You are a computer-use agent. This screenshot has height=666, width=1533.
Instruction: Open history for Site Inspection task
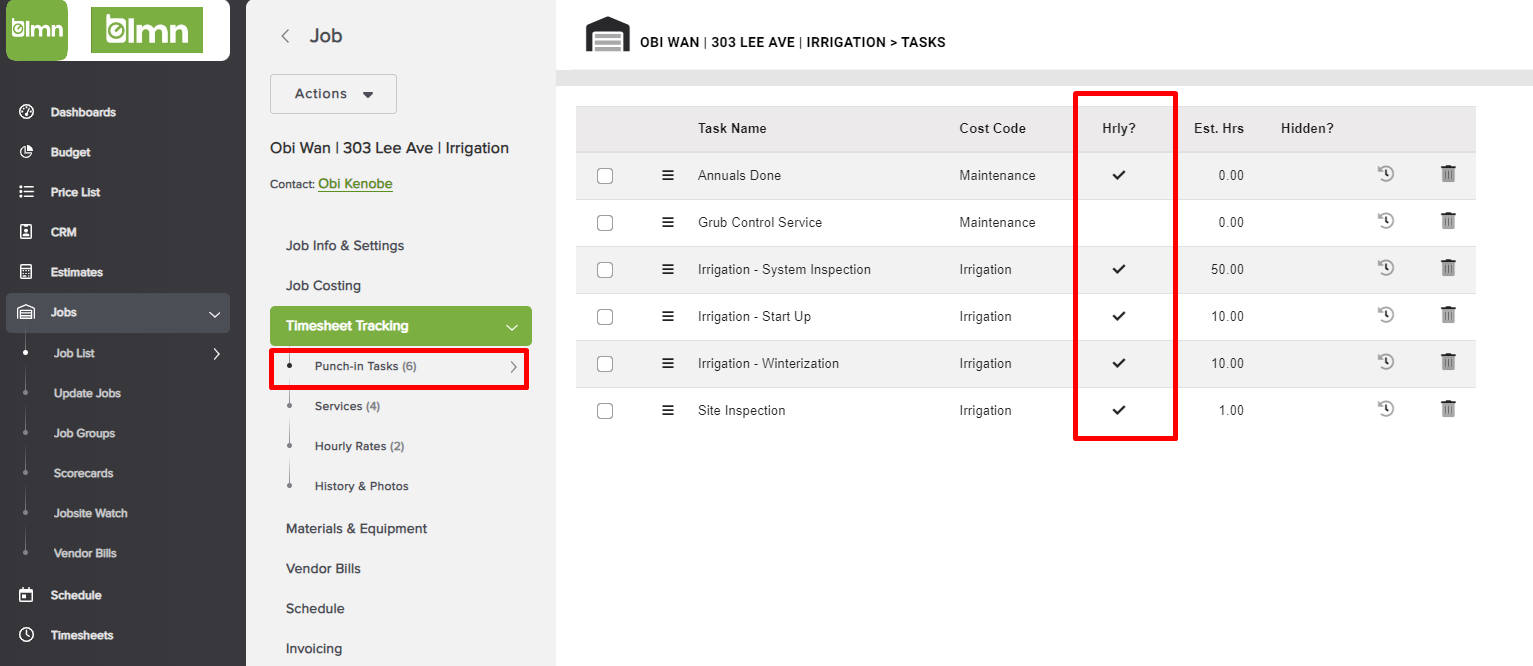click(1386, 409)
